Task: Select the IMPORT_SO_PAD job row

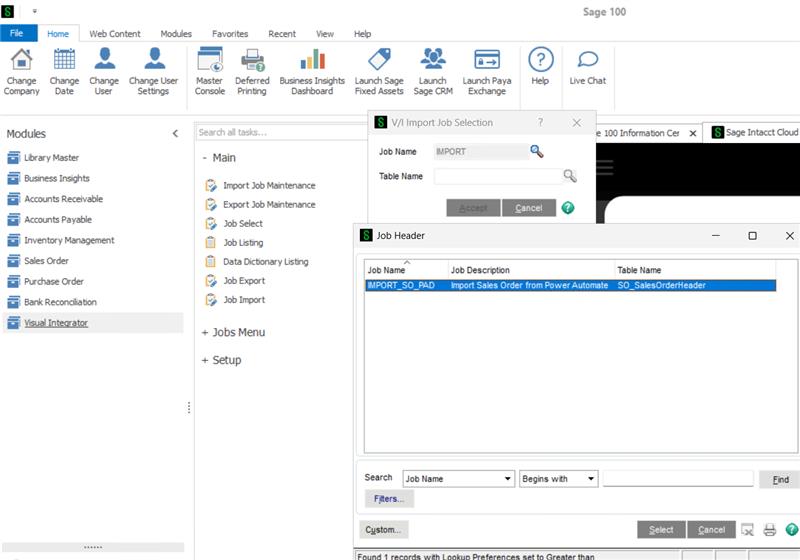Action: 570,286
